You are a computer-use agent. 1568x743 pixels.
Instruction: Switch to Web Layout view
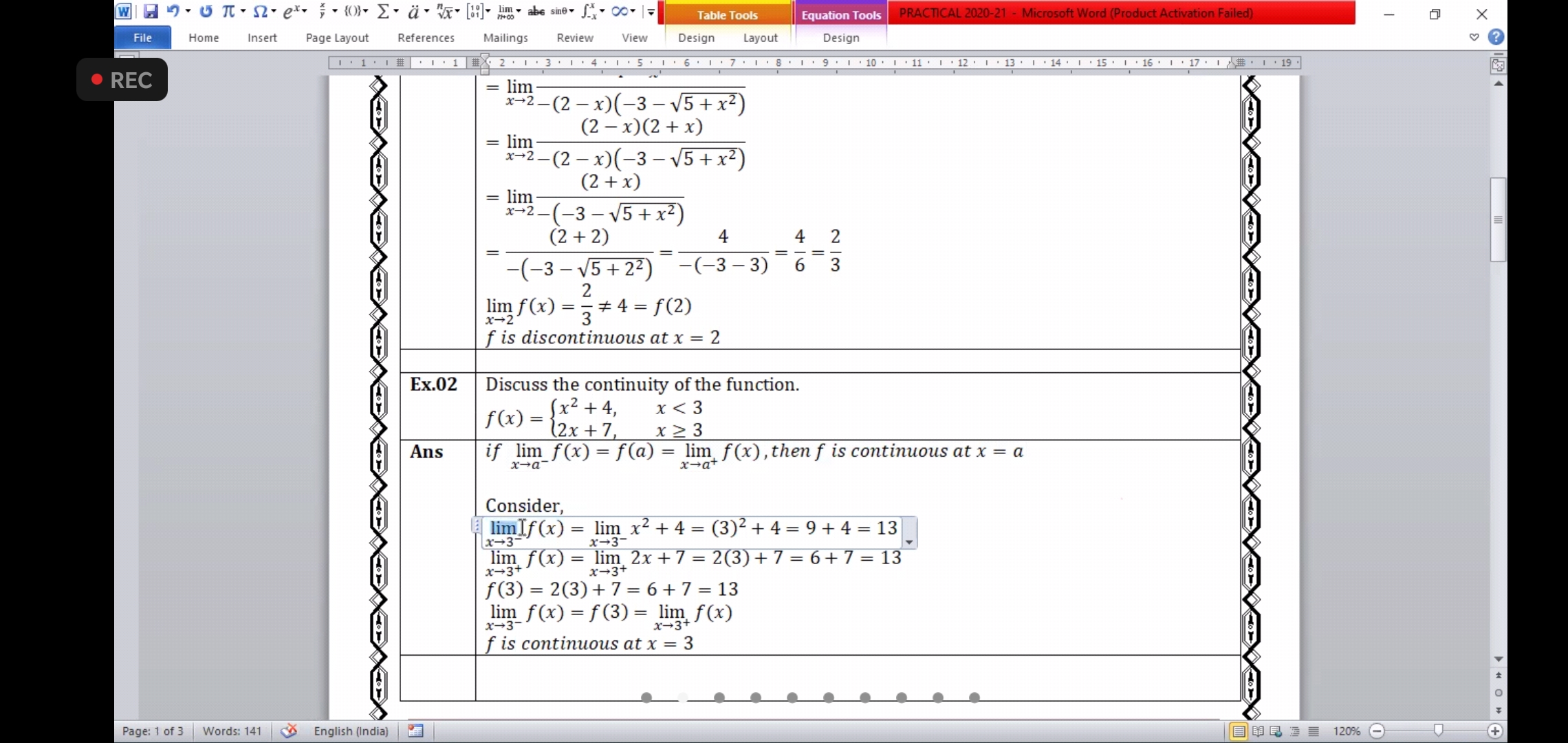tap(1276, 731)
